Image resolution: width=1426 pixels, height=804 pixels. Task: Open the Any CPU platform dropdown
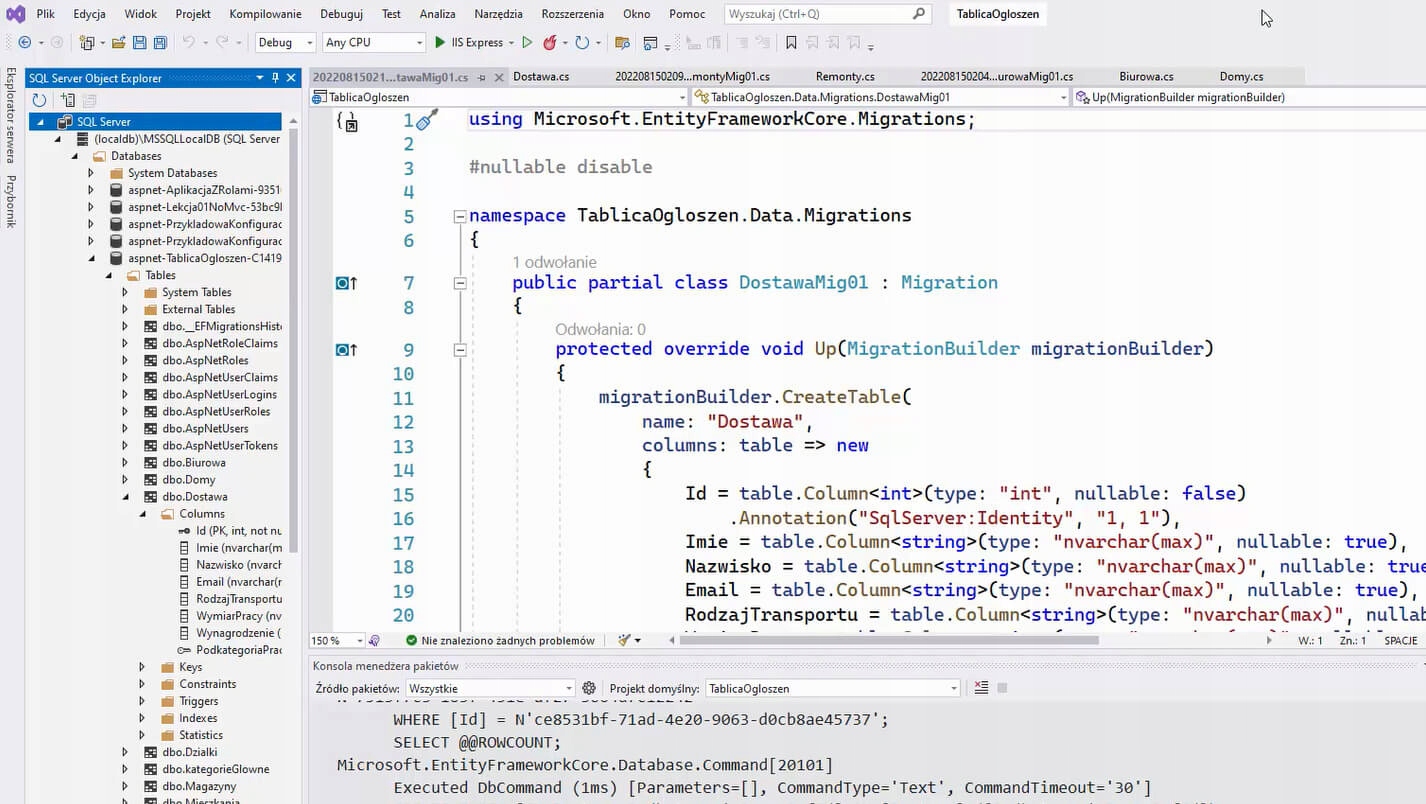pyautogui.click(x=374, y=43)
